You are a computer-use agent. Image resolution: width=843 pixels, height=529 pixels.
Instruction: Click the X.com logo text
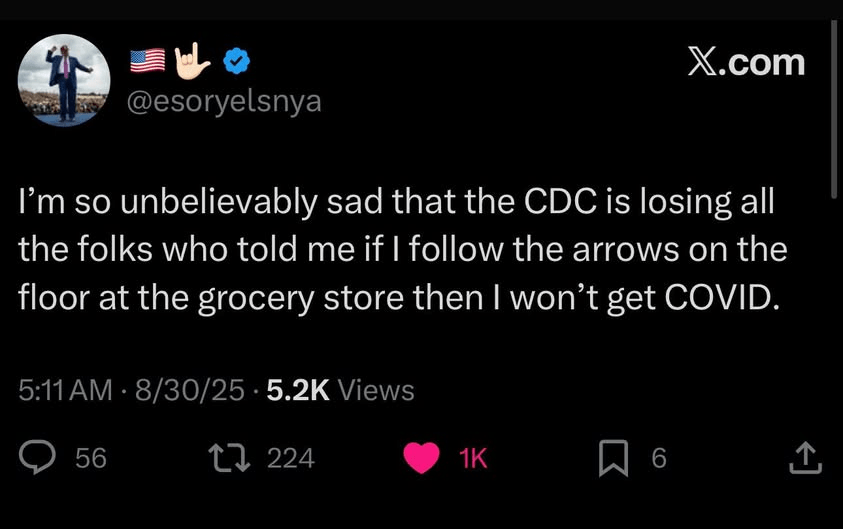746,62
